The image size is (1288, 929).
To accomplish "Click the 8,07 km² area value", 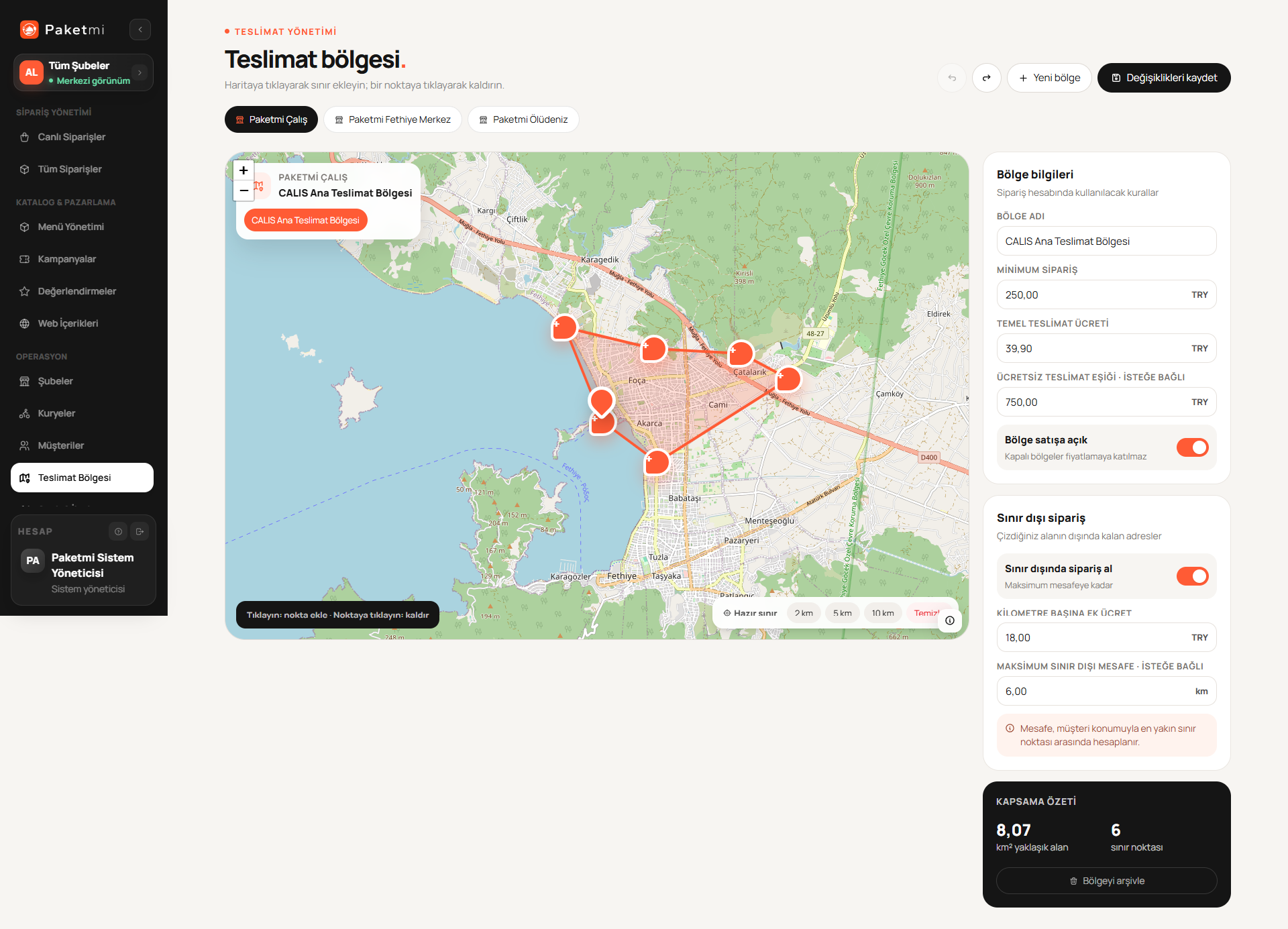I will coord(1013,830).
